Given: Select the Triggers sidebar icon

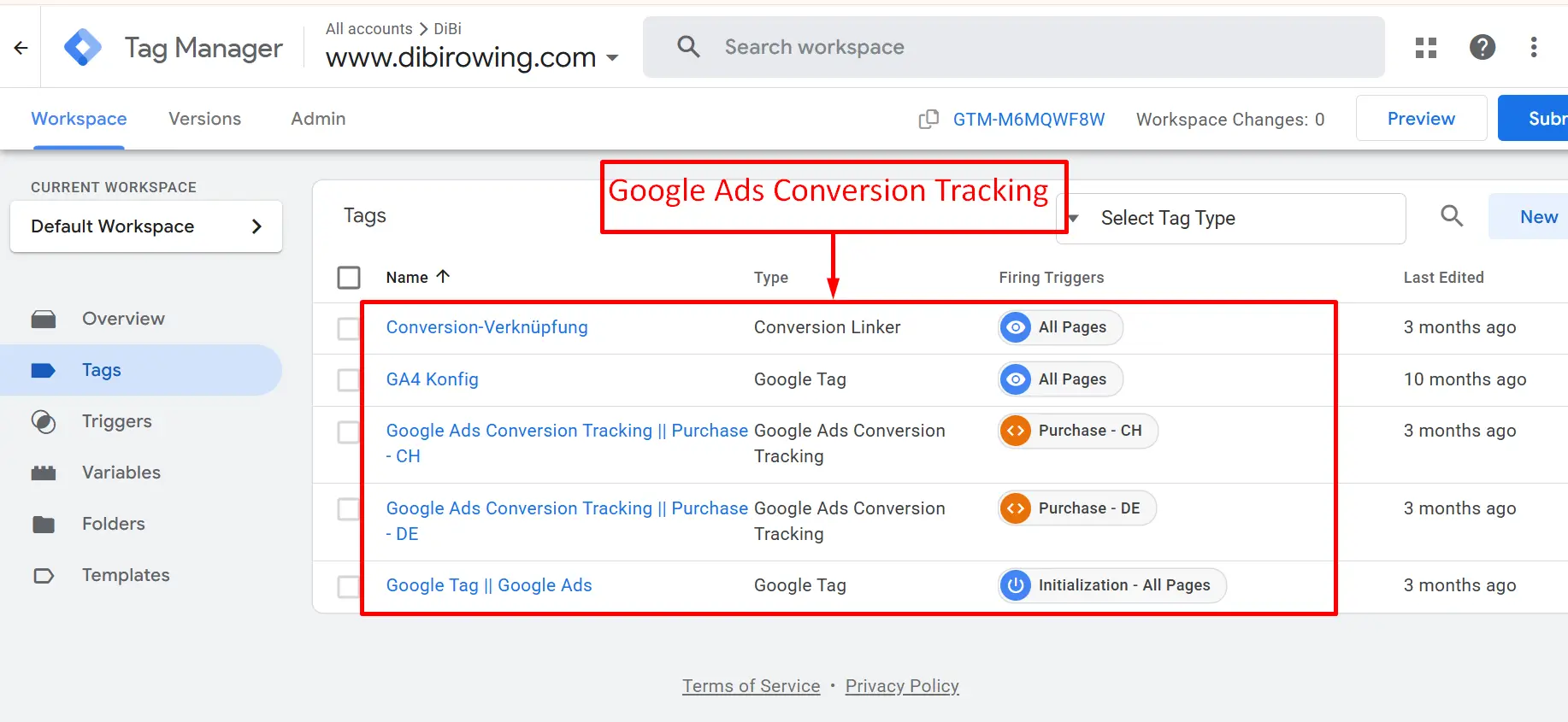Looking at the screenshot, I should pos(44,421).
